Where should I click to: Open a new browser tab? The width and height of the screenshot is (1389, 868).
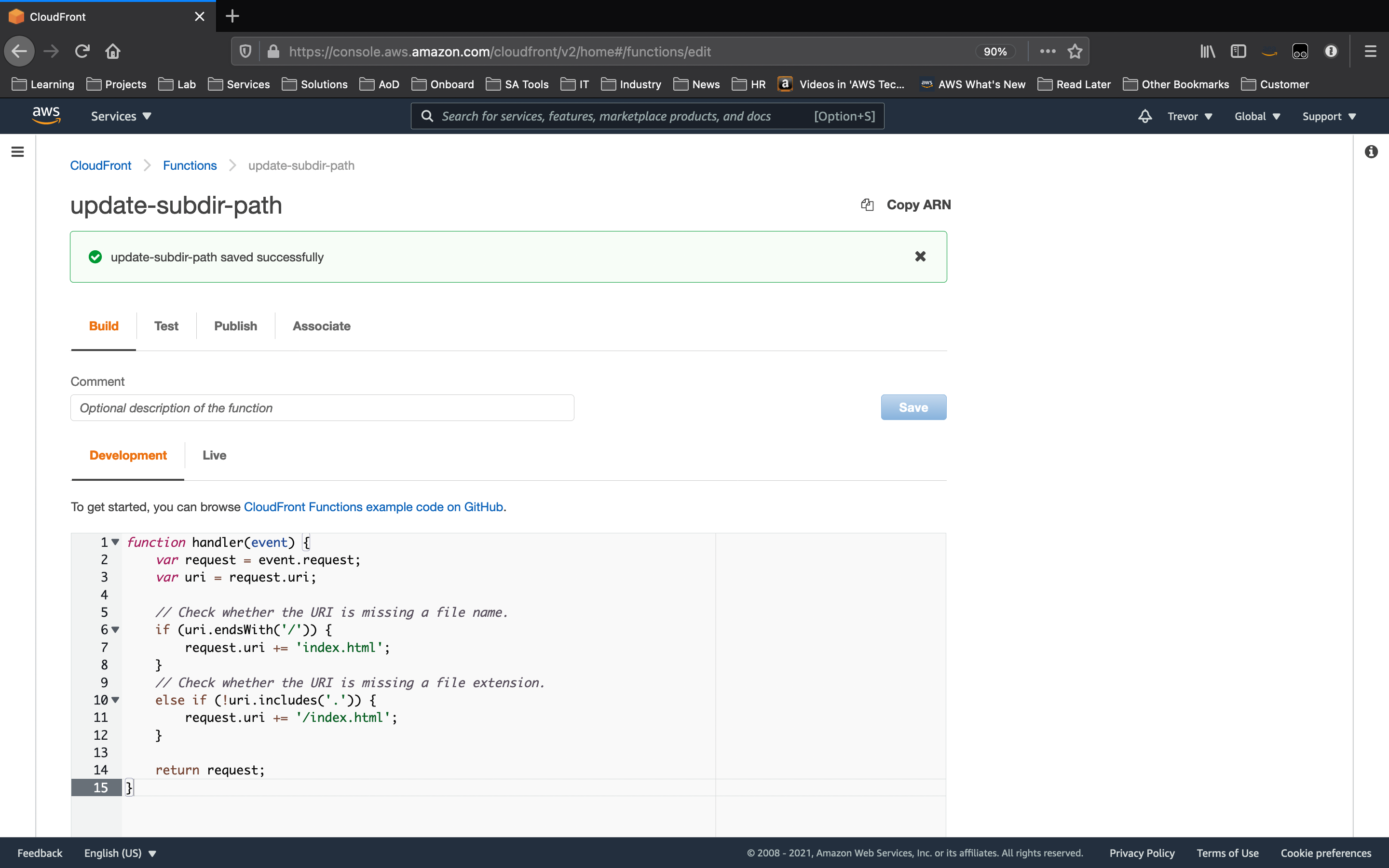(x=232, y=16)
